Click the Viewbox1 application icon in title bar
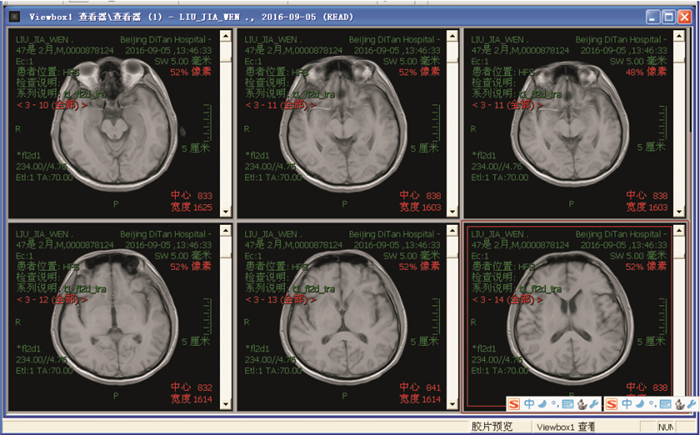700x435 pixels. [12, 16]
